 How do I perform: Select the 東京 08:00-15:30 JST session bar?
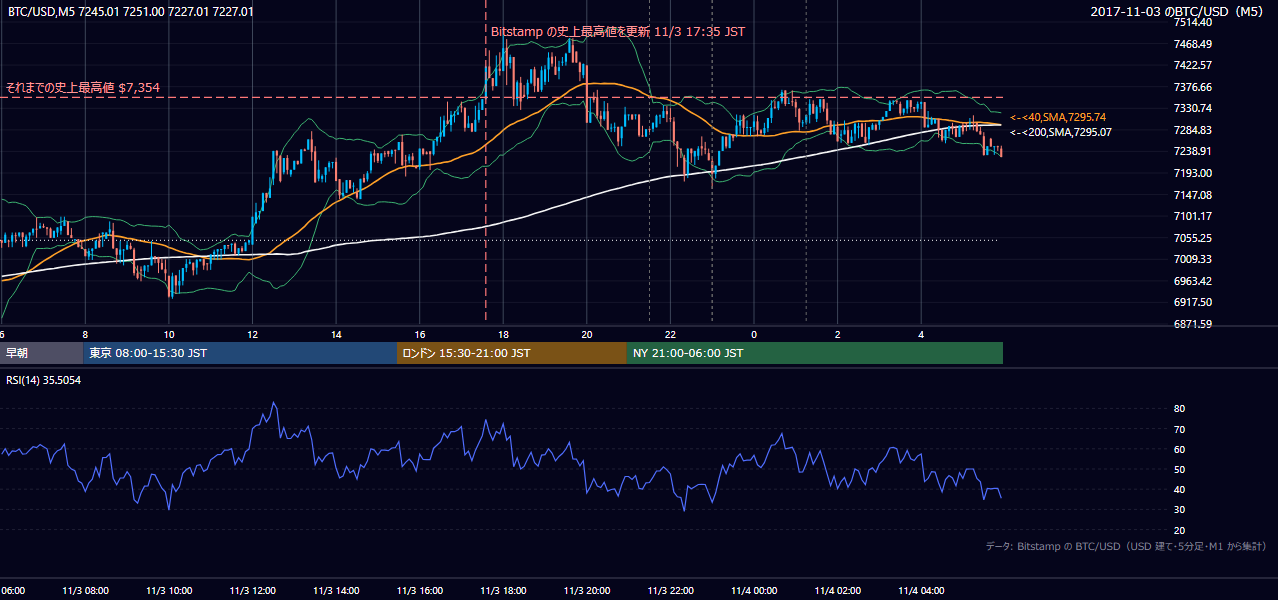tap(240, 353)
